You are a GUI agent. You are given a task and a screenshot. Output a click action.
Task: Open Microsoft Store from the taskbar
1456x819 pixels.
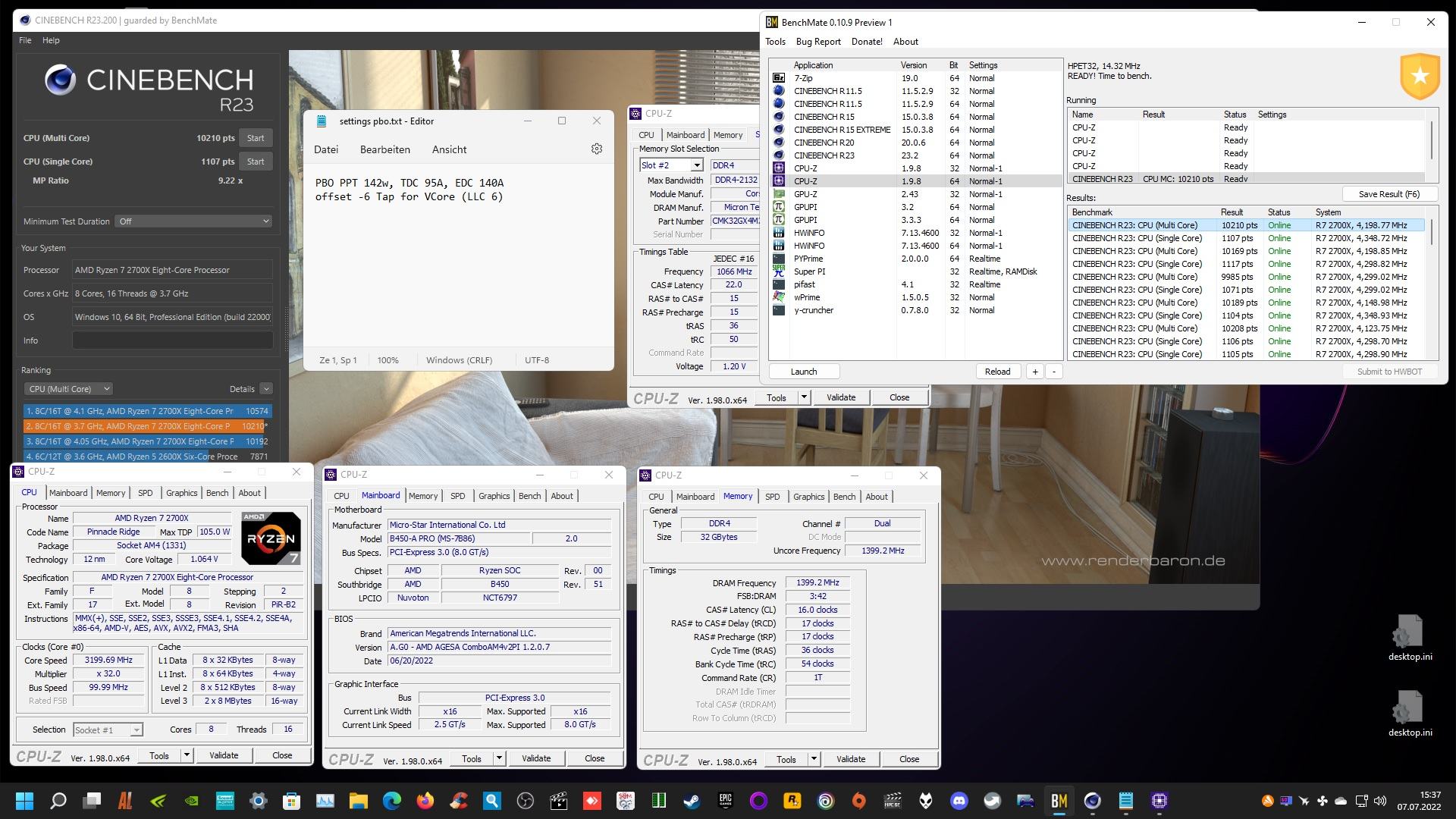click(291, 801)
